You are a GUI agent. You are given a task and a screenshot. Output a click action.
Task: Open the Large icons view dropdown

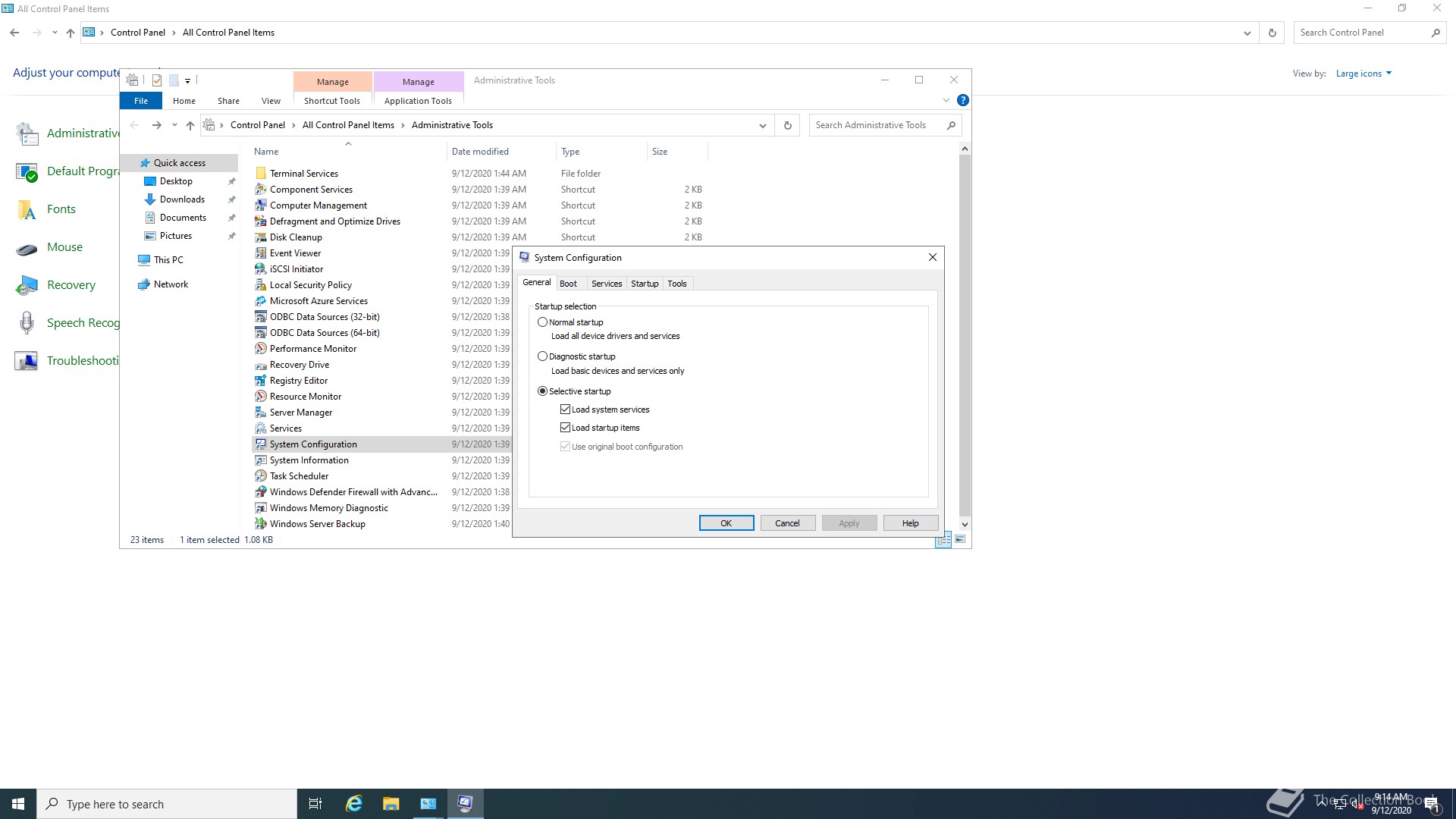click(1364, 74)
